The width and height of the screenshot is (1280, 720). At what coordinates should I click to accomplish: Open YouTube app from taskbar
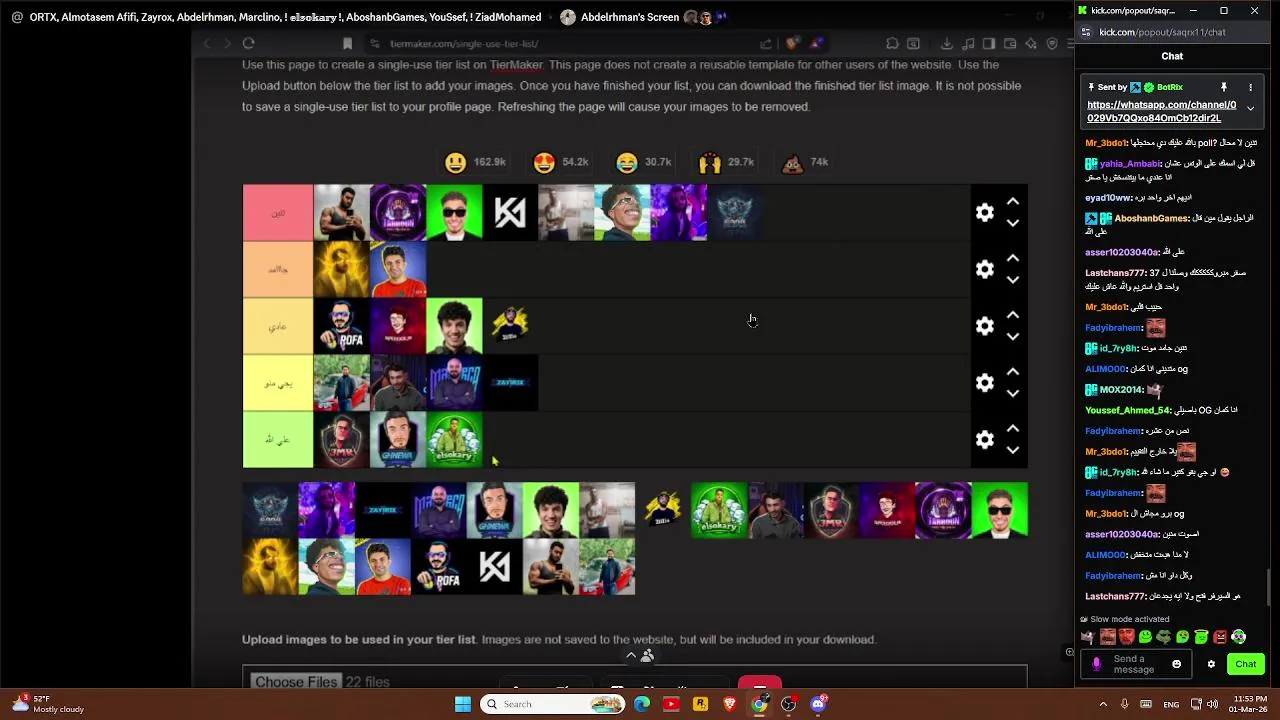click(x=671, y=704)
